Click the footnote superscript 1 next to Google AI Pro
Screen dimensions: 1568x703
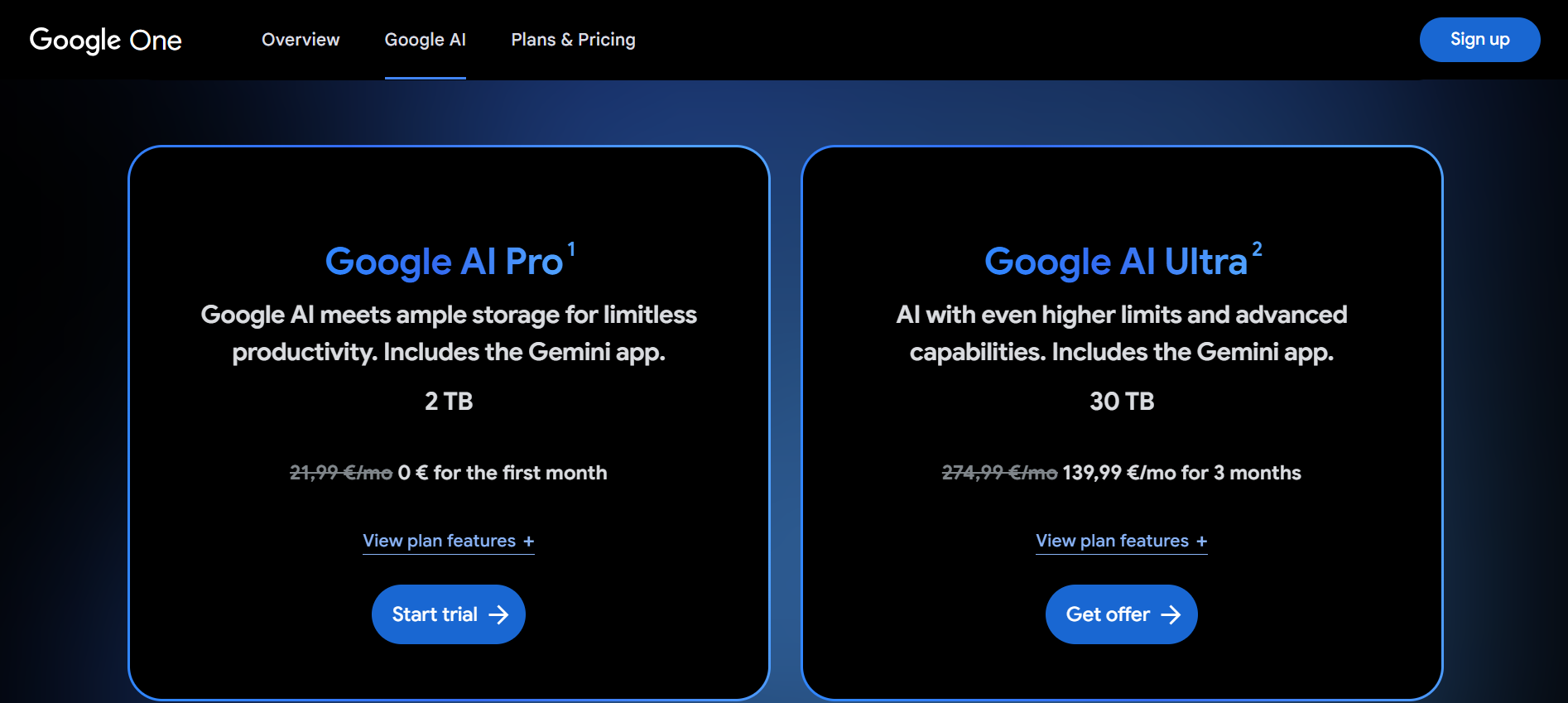click(x=572, y=245)
